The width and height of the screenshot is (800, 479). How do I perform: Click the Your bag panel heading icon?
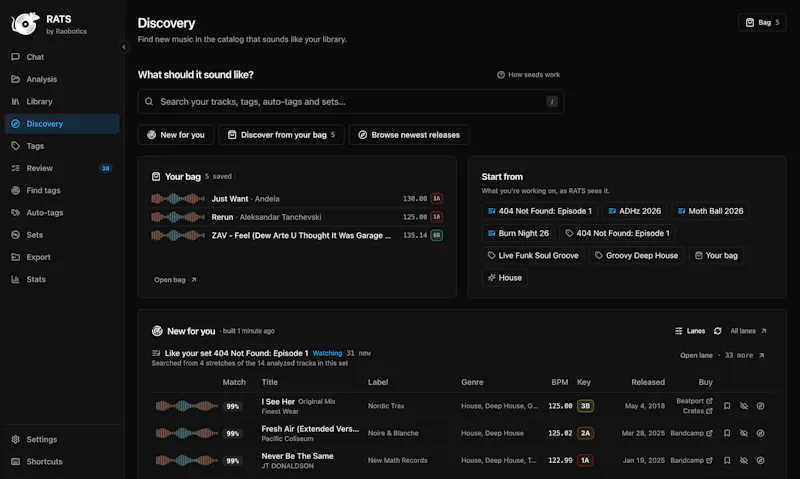click(x=156, y=177)
